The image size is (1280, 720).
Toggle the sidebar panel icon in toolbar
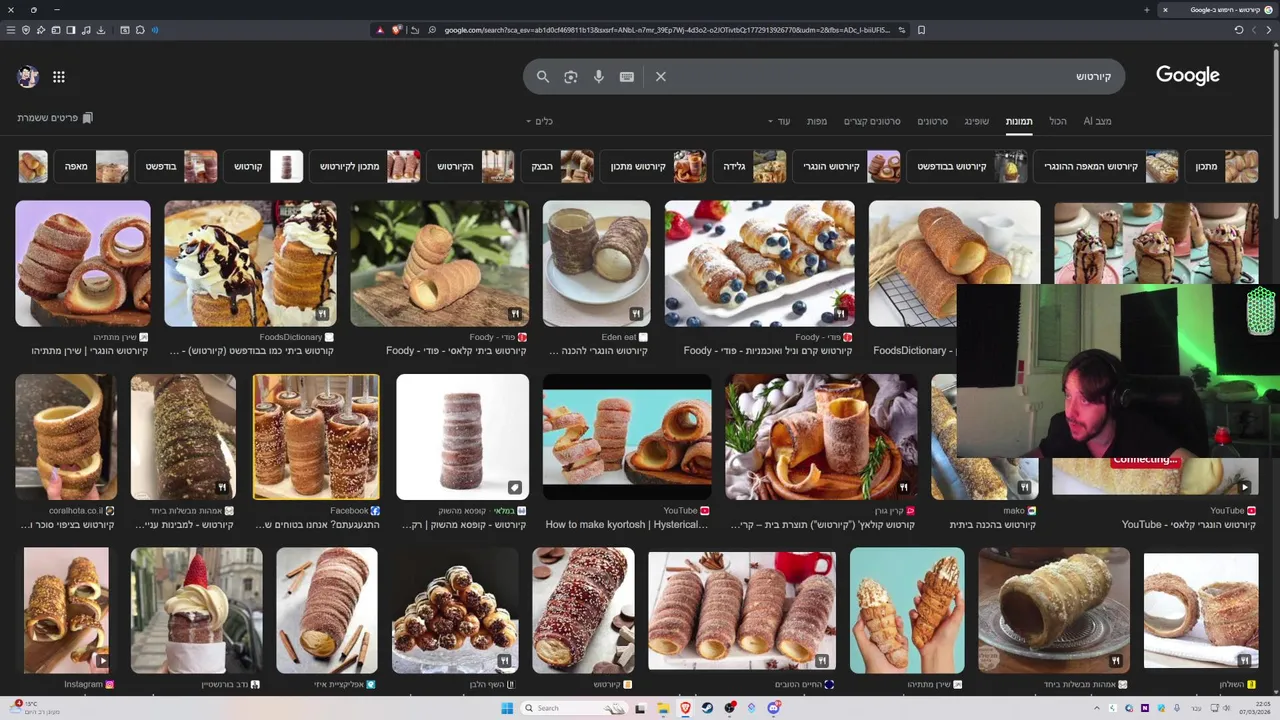pyautogui.click(x=71, y=30)
